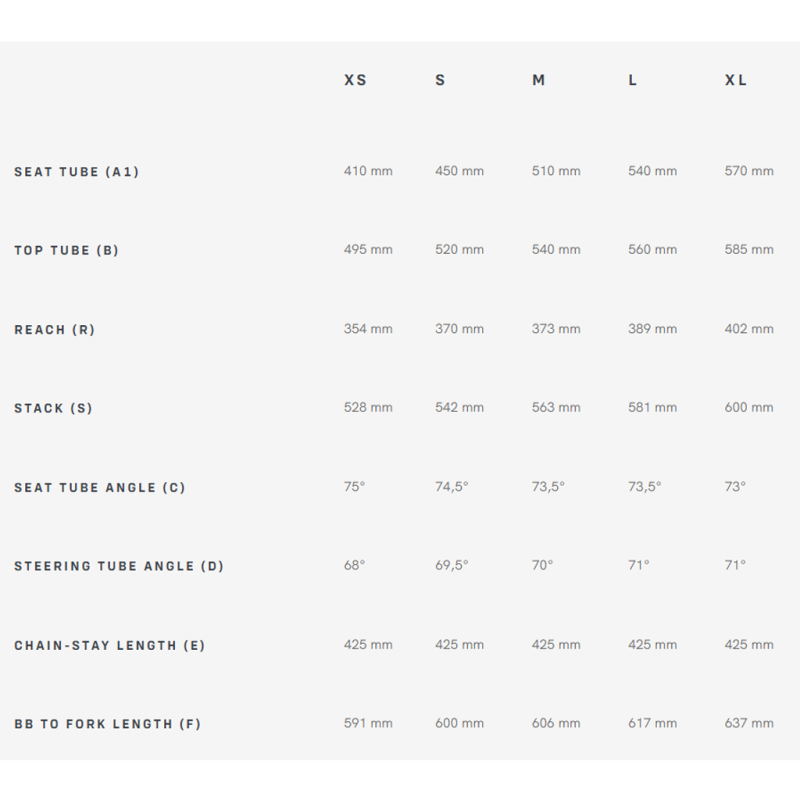Click the STACK (S) row label

pyautogui.click(x=53, y=408)
